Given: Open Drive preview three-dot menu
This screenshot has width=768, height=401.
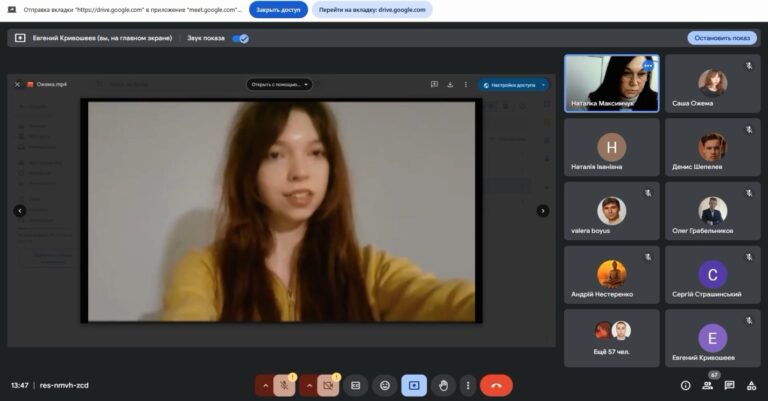Looking at the screenshot, I should tap(465, 84).
